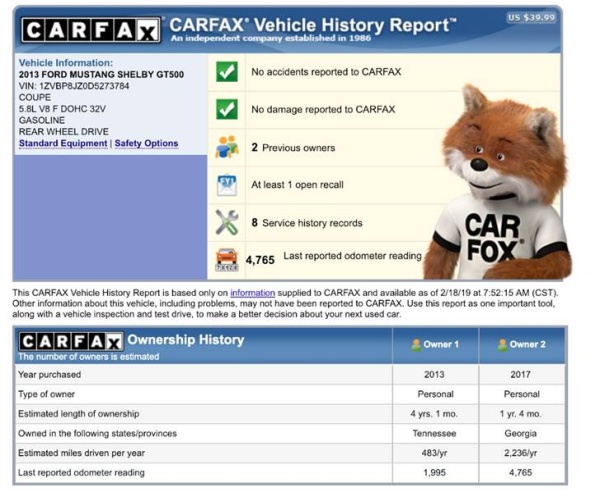Click the US $39.99 price badge

click(533, 17)
